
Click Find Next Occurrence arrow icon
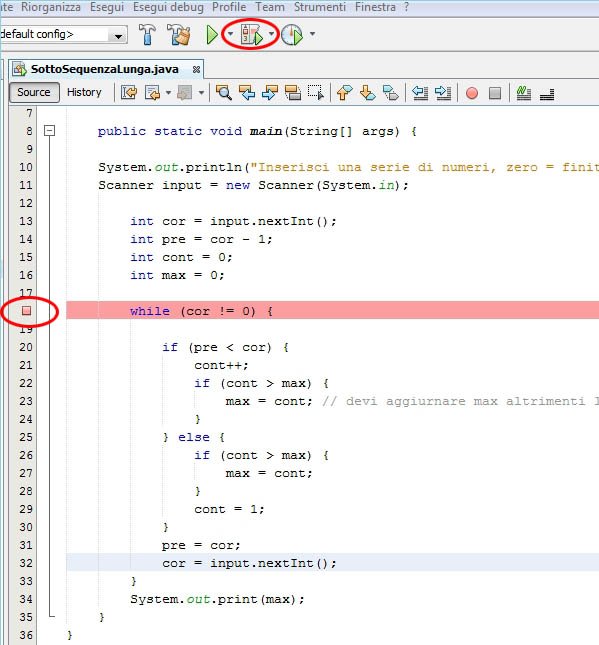click(x=270, y=93)
